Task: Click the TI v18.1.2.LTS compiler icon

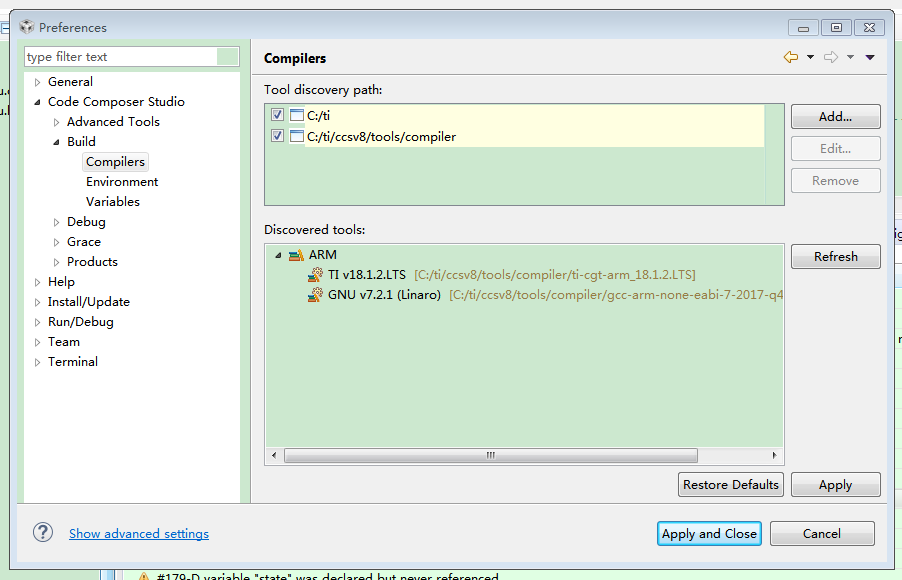Action: pos(315,274)
